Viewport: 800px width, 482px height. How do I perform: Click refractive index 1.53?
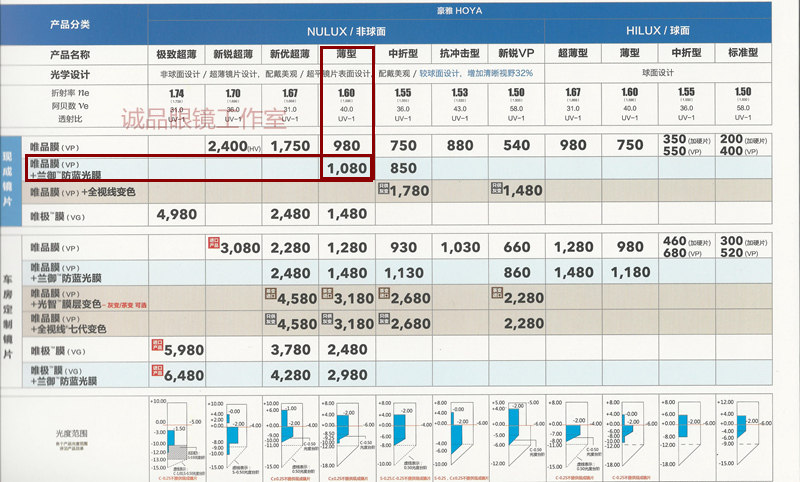pyautogui.click(x=460, y=92)
